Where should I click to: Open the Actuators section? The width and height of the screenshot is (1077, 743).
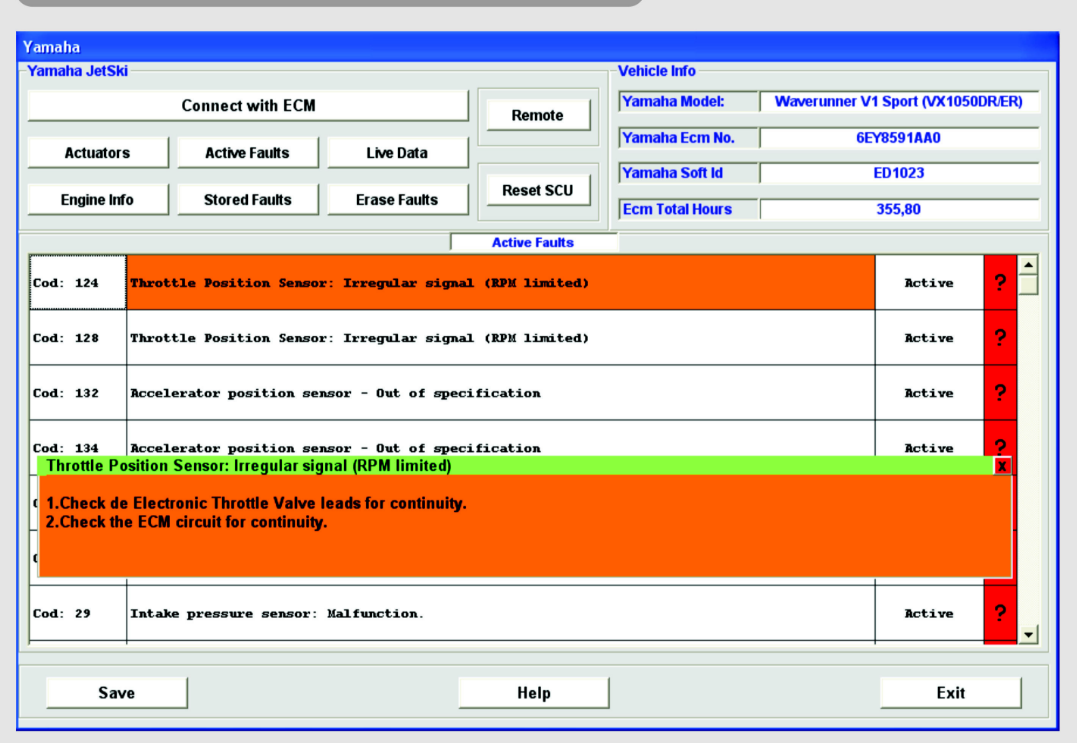pyautogui.click(x=98, y=152)
